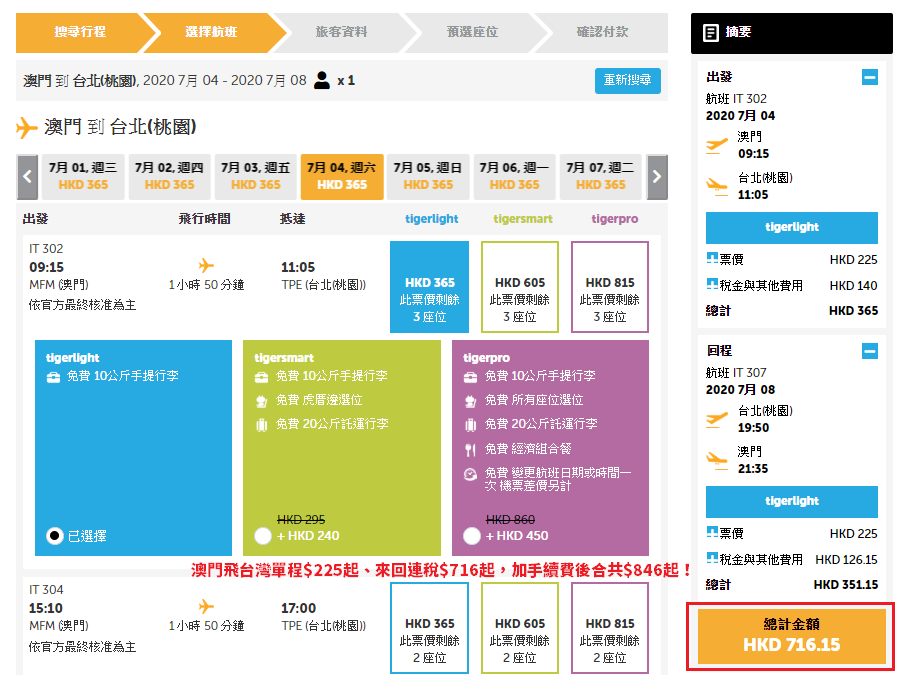912x675 pixels.
Task: Choose IT 302 tigersmart fare HKD 605
Action: tap(520, 287)
